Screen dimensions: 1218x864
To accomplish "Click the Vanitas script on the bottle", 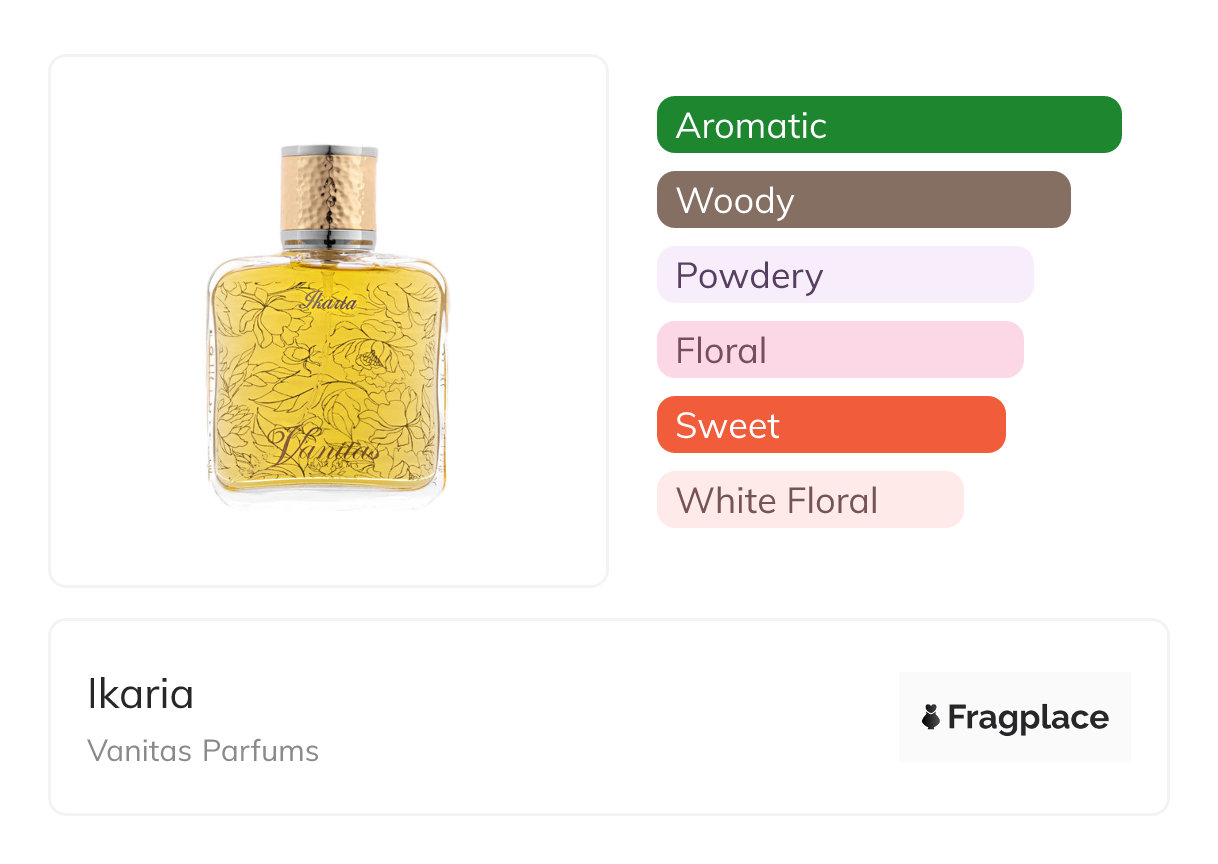I will click(326, 449).
